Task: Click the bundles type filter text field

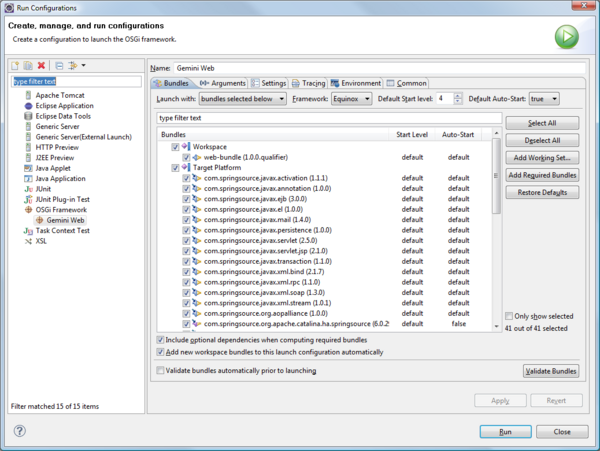Action: pyautogui.click(x=329, y=118)
